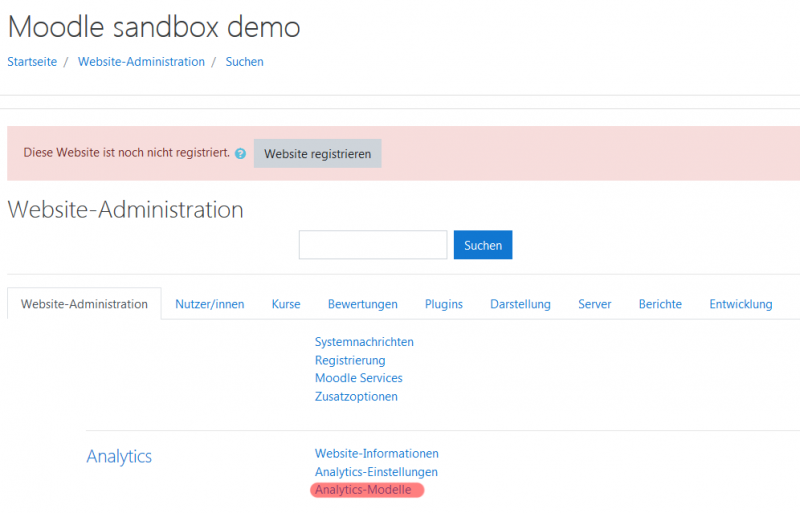
Task: Switch to the Entwicklung tab
Action: 741,304
